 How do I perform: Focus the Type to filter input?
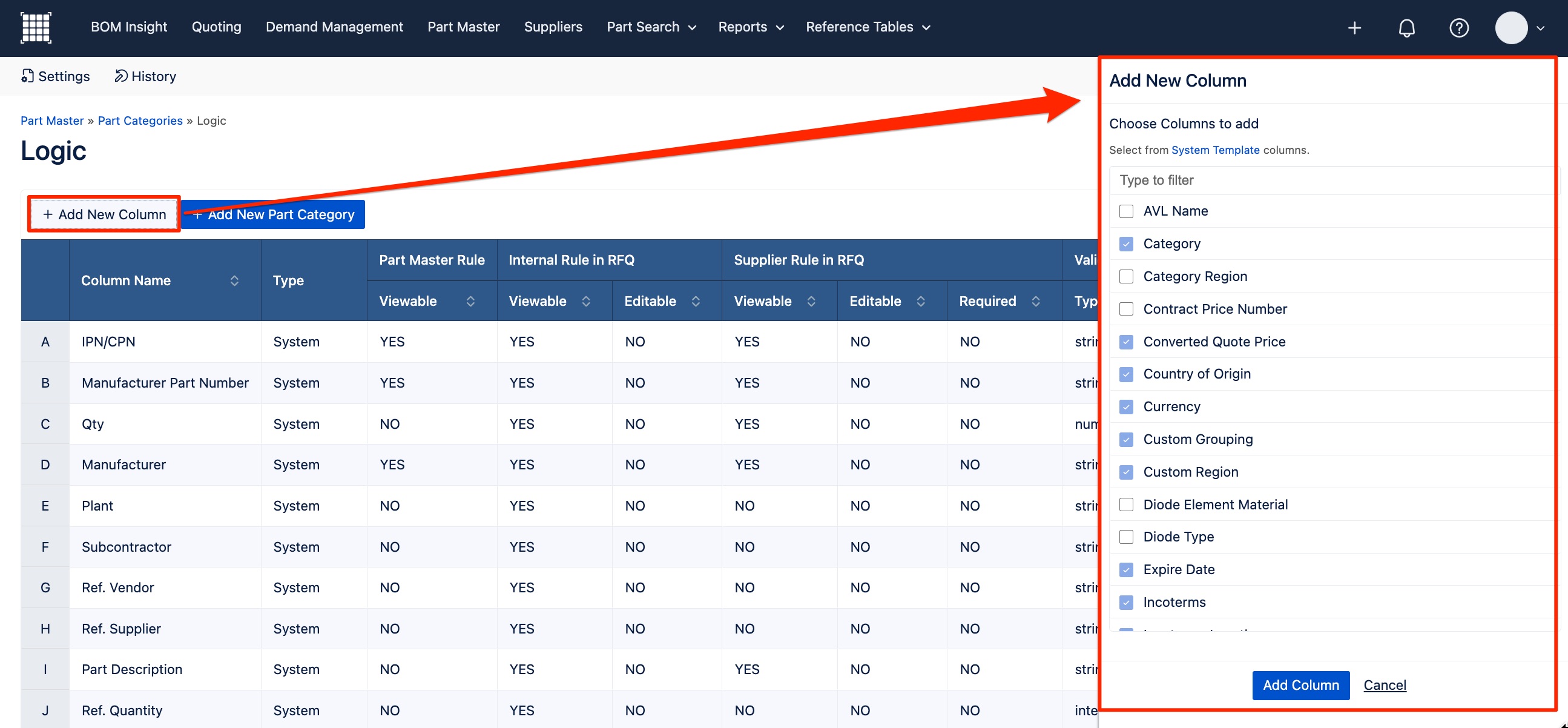click(x=1333, y=180)
